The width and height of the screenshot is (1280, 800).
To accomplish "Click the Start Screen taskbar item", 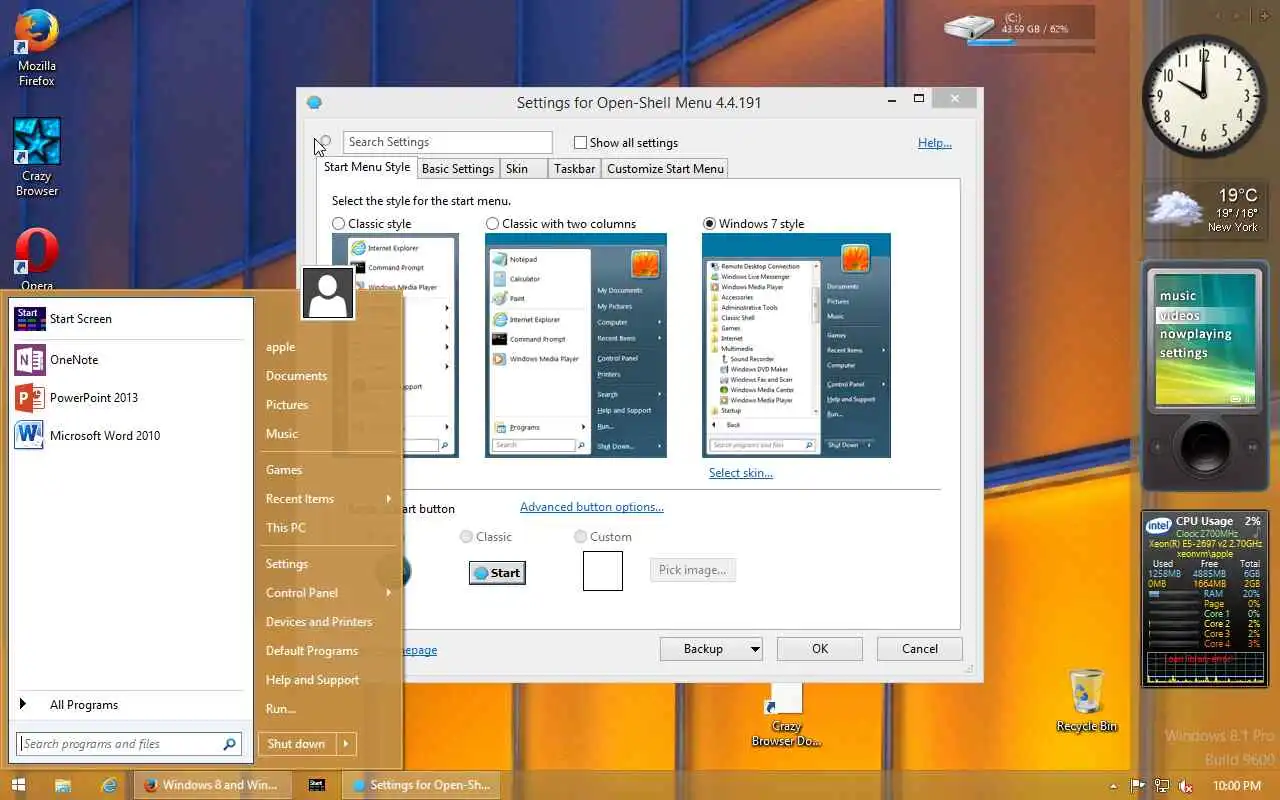I will coord(316,785).
